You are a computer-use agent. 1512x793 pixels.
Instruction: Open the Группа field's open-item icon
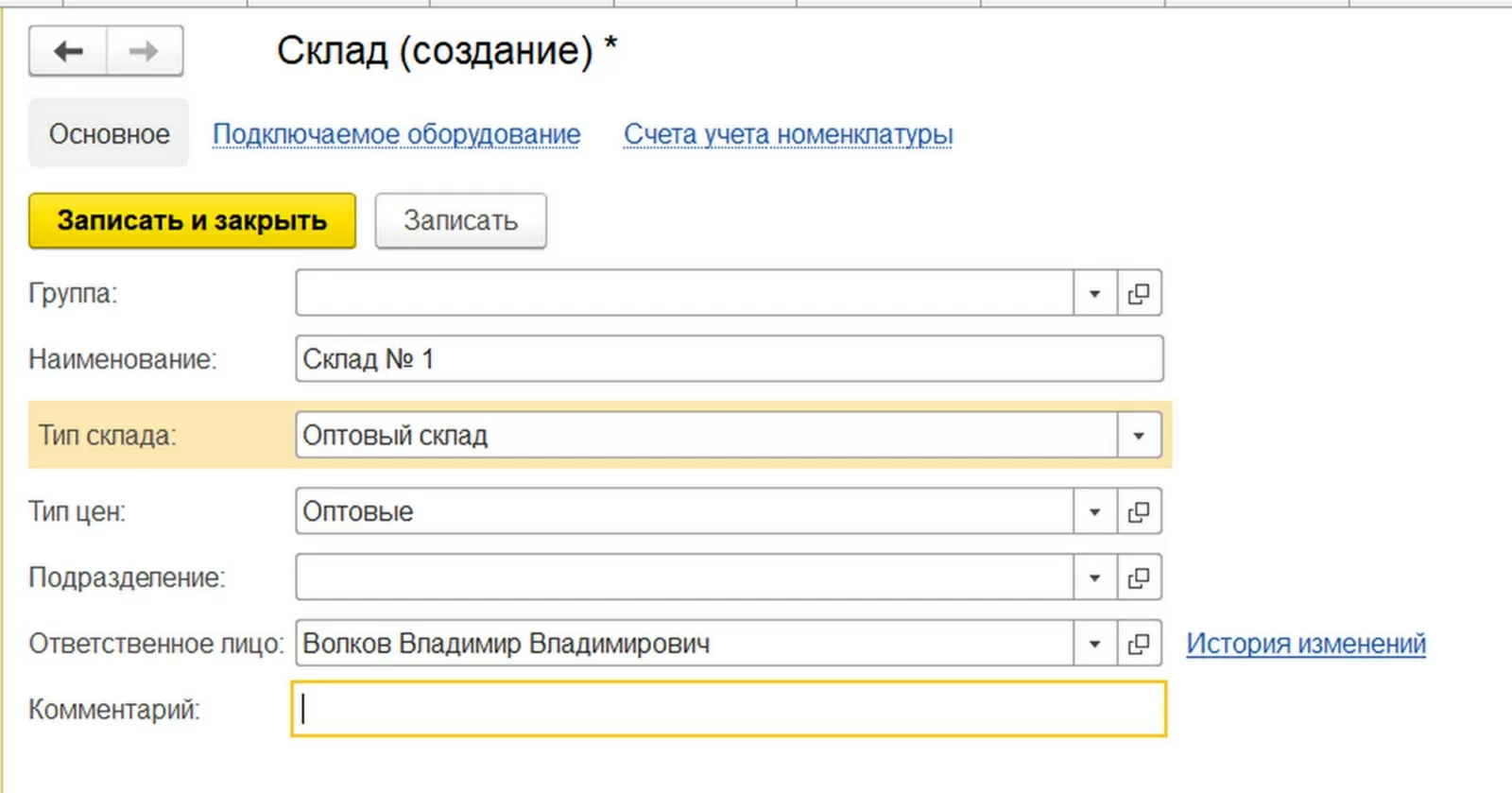point(1140,294)
